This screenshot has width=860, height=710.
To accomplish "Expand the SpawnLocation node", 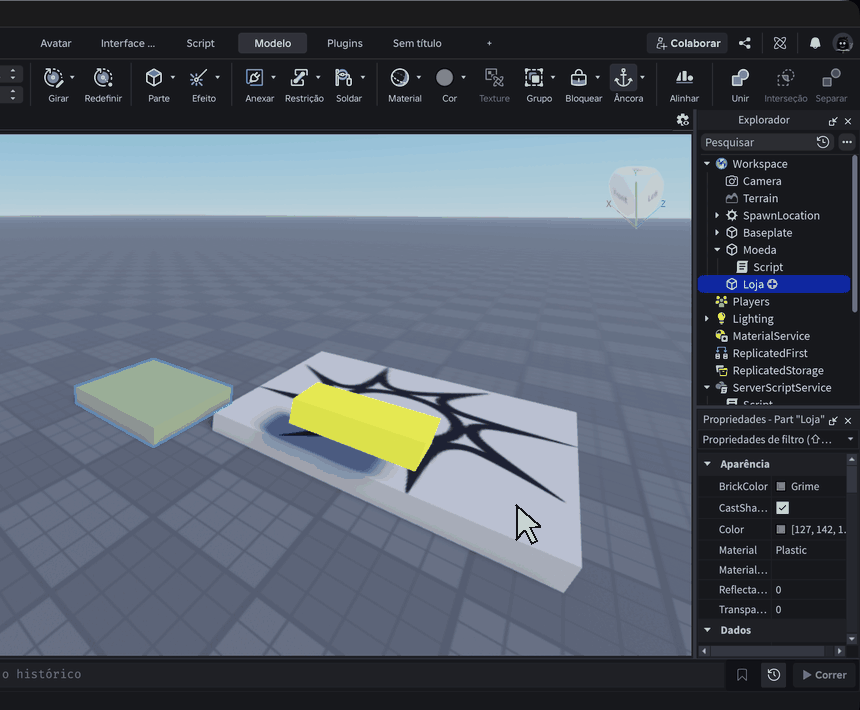I will [x=717, y=215].
